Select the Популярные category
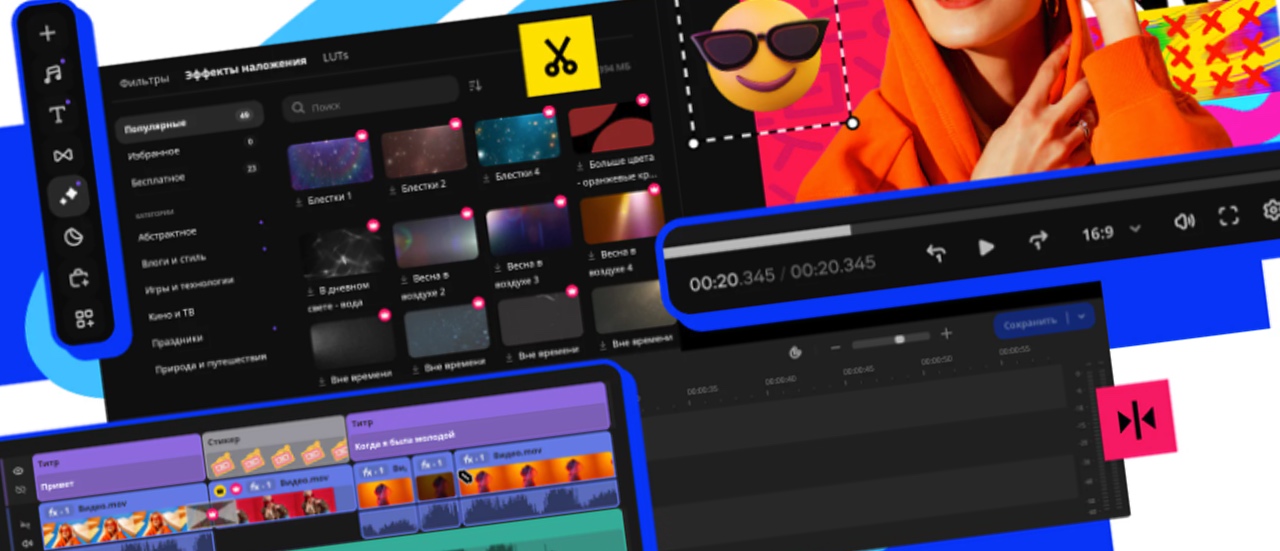Image resolution: width=1280 pixels, height=551 pixels. click(188, 122)
